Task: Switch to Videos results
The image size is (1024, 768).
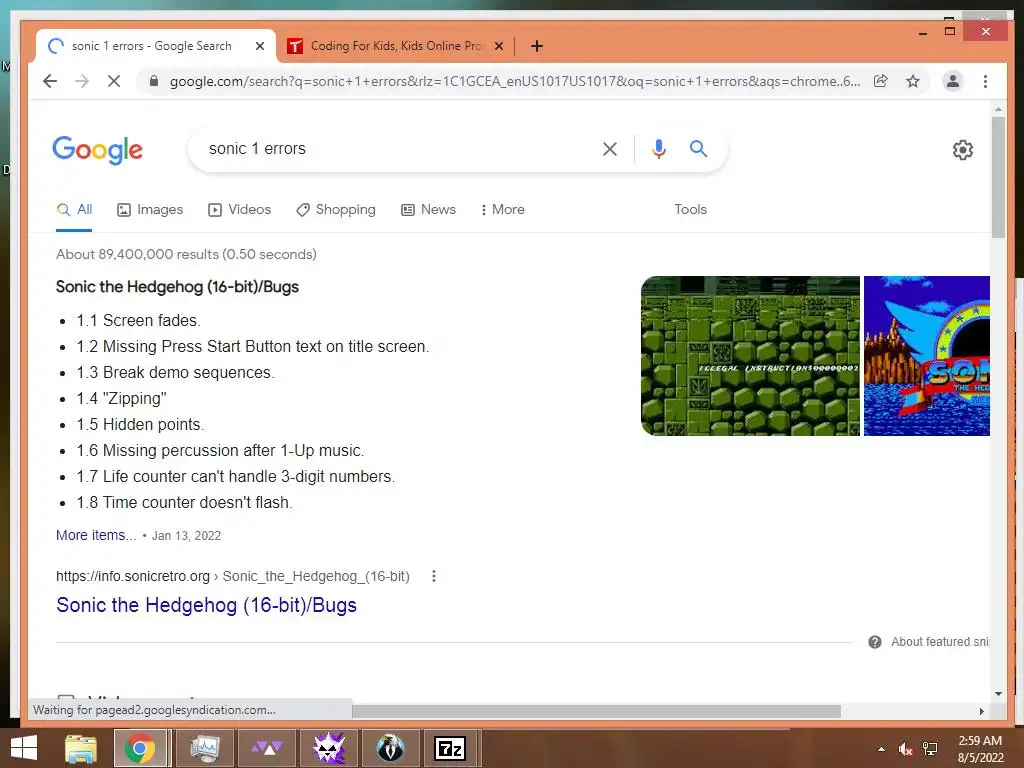Action: 240,210
